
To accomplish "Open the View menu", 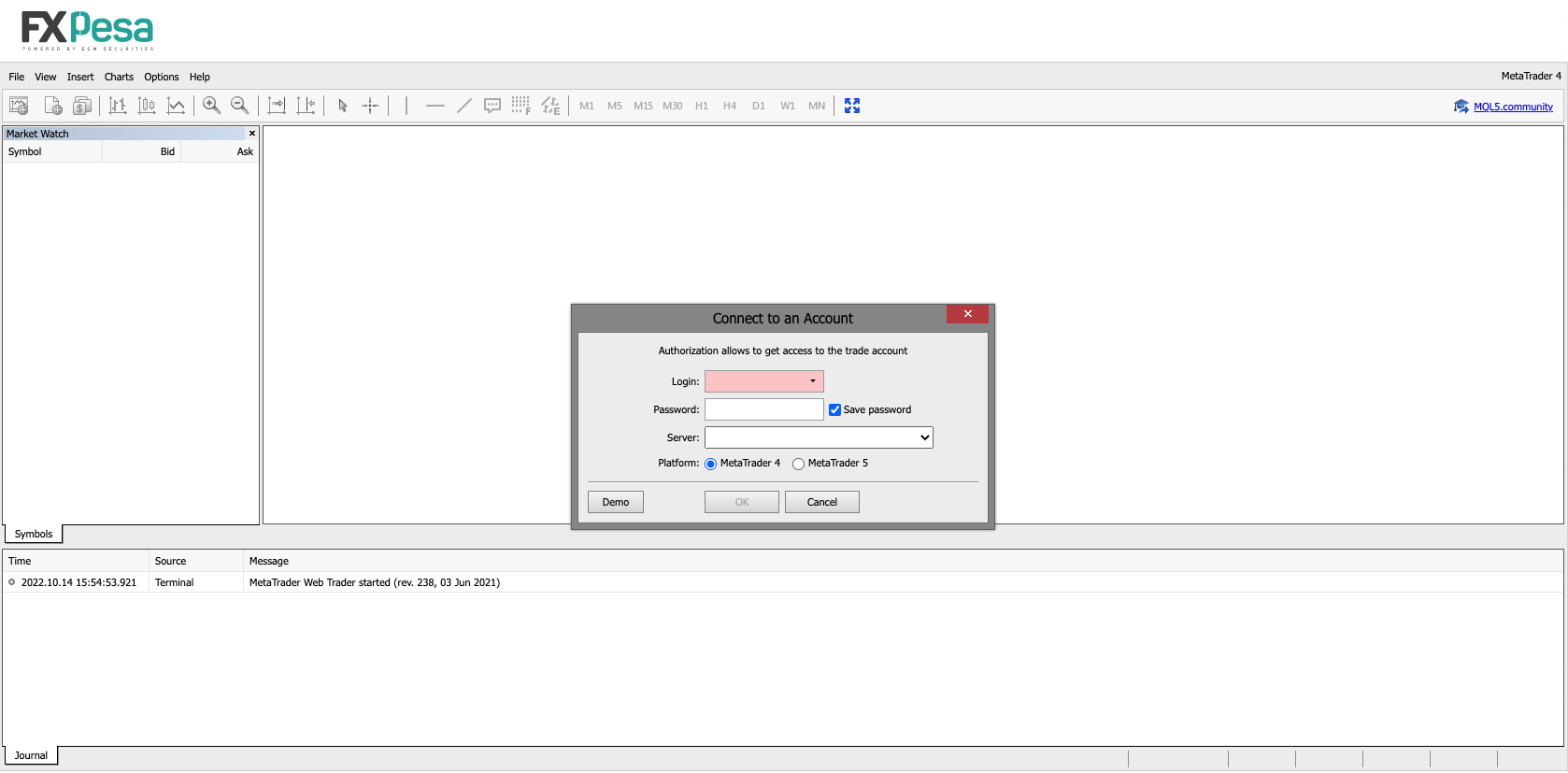I will 46,77.
